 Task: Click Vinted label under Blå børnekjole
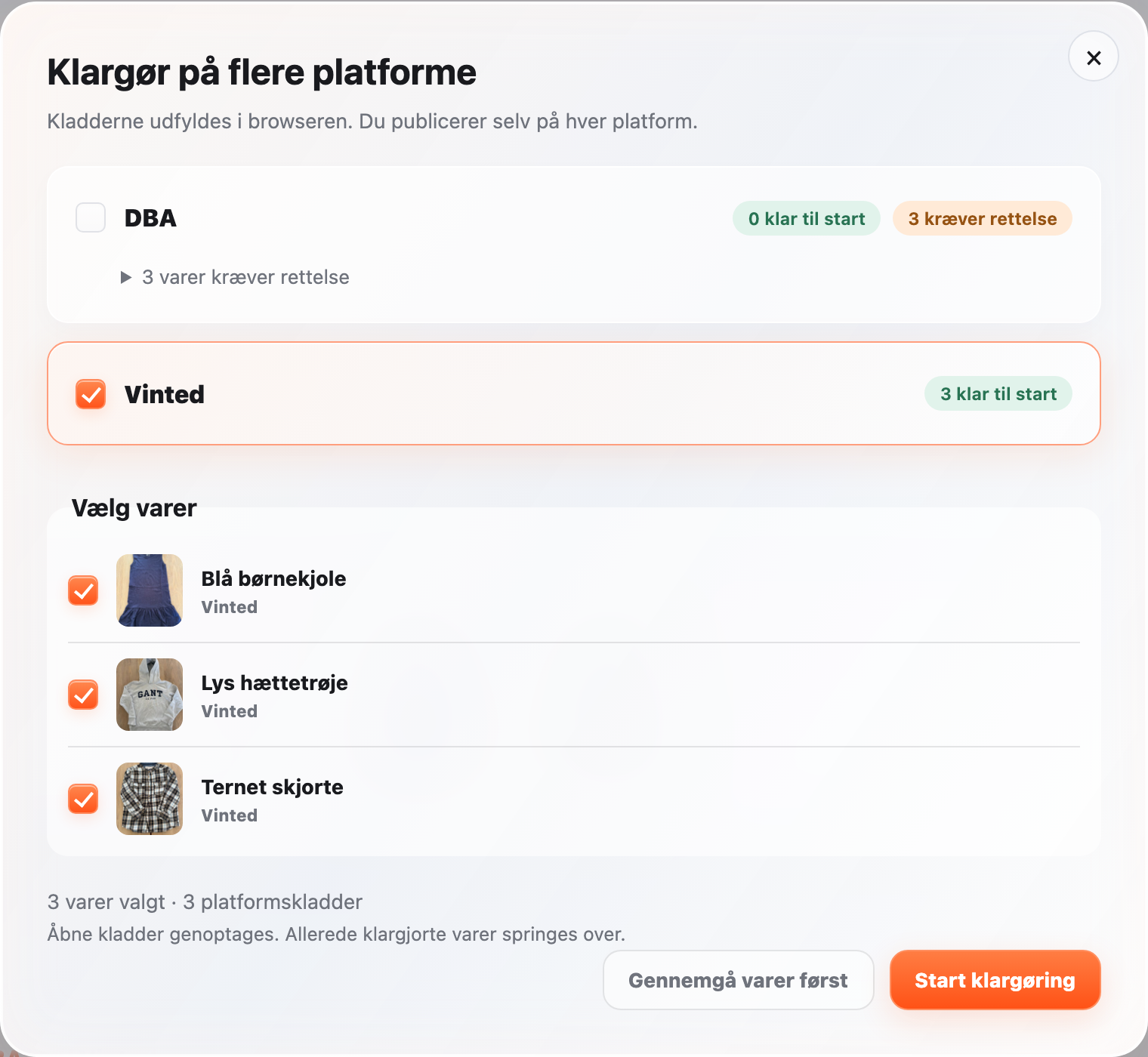[229, 607]
